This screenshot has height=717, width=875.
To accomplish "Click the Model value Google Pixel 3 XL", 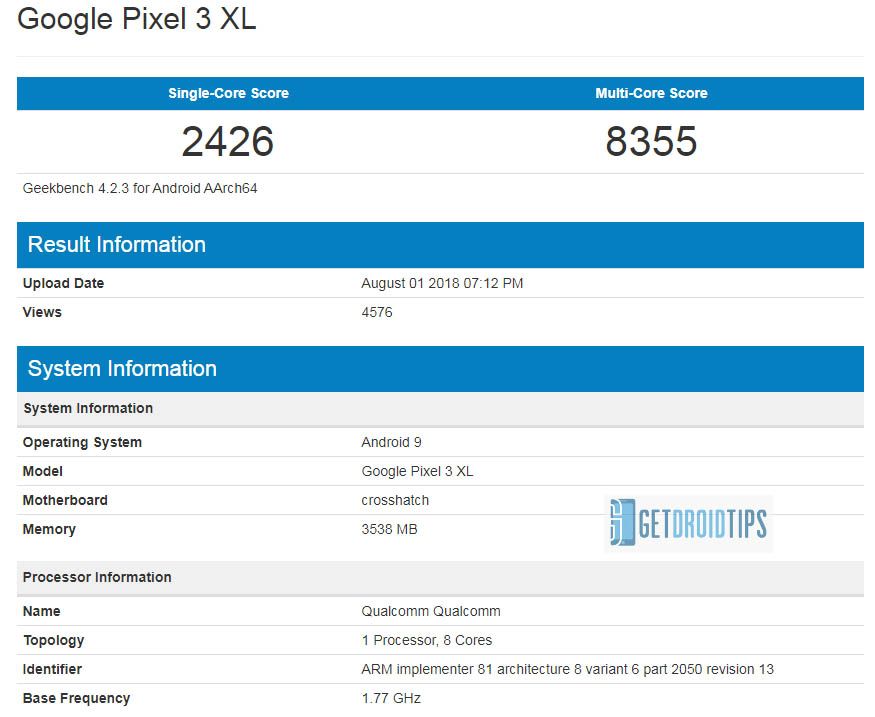I will click(x=417, y=471).
